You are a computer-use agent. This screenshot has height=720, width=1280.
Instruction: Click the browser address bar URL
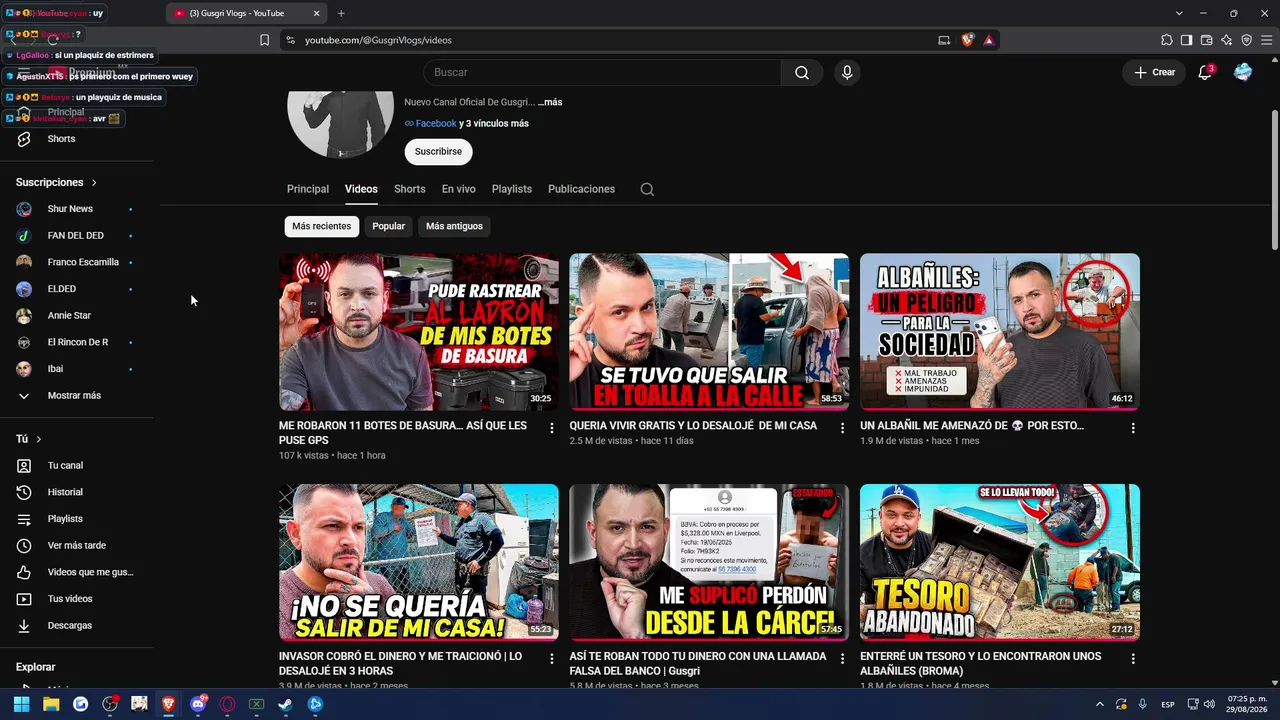point(378,40)
